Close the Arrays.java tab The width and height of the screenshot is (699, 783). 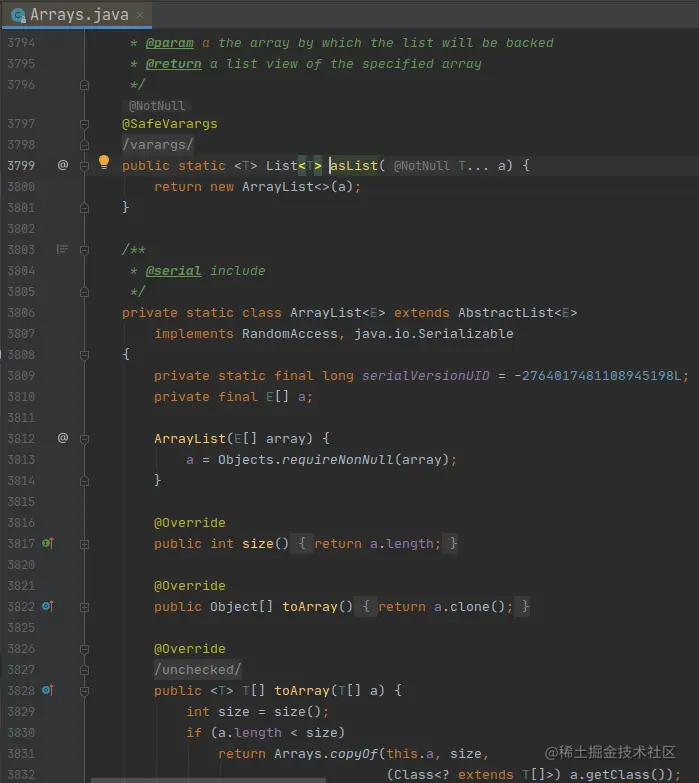pos(140,15)
